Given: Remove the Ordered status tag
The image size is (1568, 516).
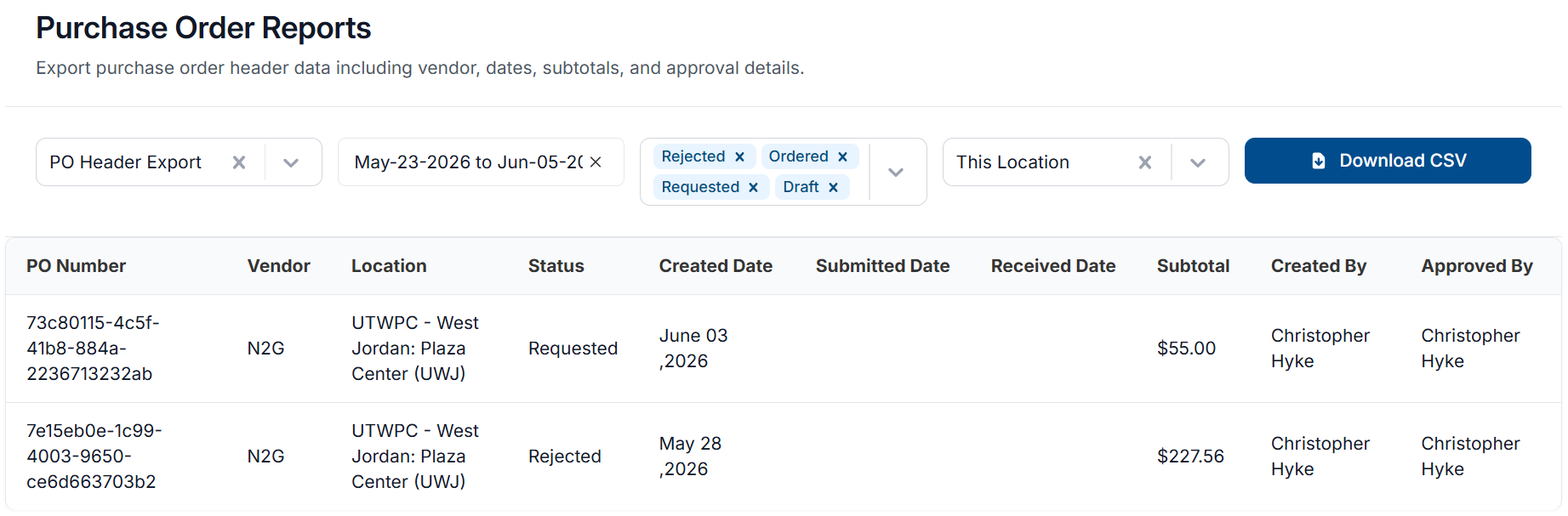Looking at the screenshot, I should (x=842, y=156).
